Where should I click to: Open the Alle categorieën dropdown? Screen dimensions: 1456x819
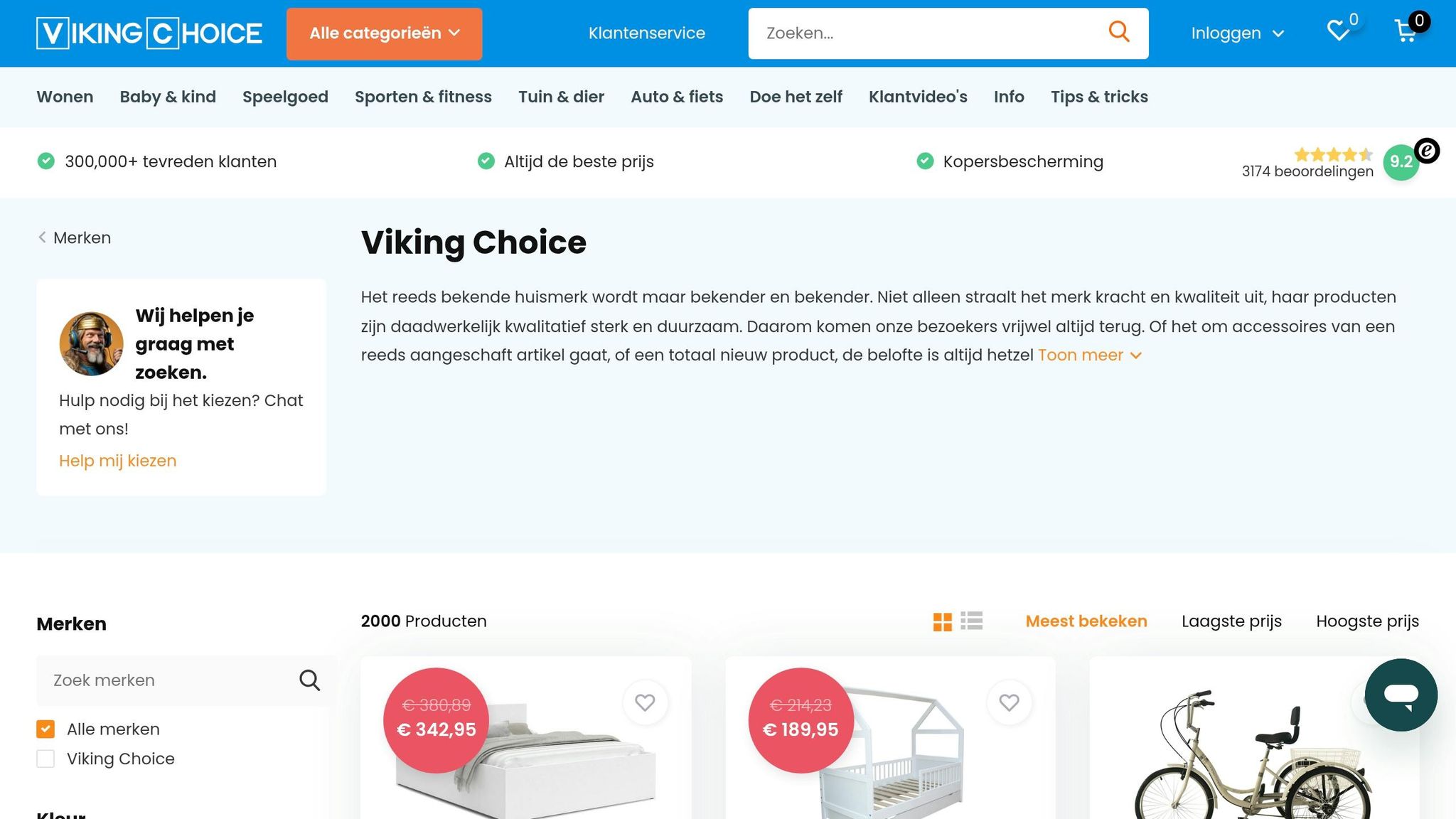(384, 33)
